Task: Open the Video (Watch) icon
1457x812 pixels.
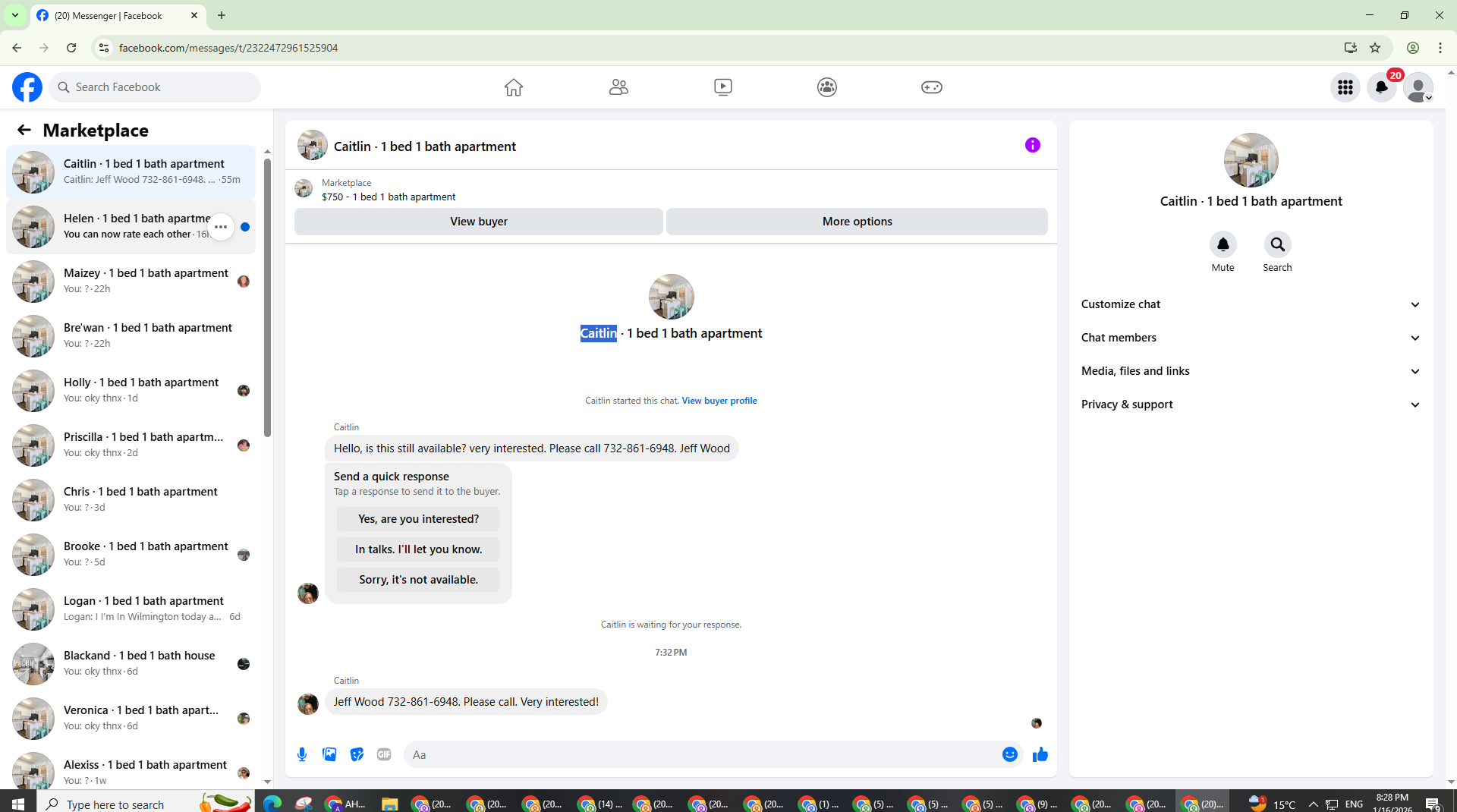Action: point(723,87)
